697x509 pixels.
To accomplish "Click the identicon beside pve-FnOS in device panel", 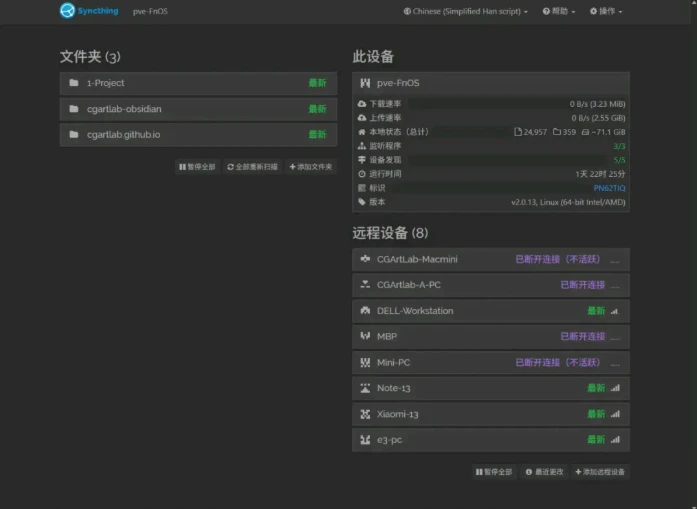I will pyautogui.click(x=365, y=83).
